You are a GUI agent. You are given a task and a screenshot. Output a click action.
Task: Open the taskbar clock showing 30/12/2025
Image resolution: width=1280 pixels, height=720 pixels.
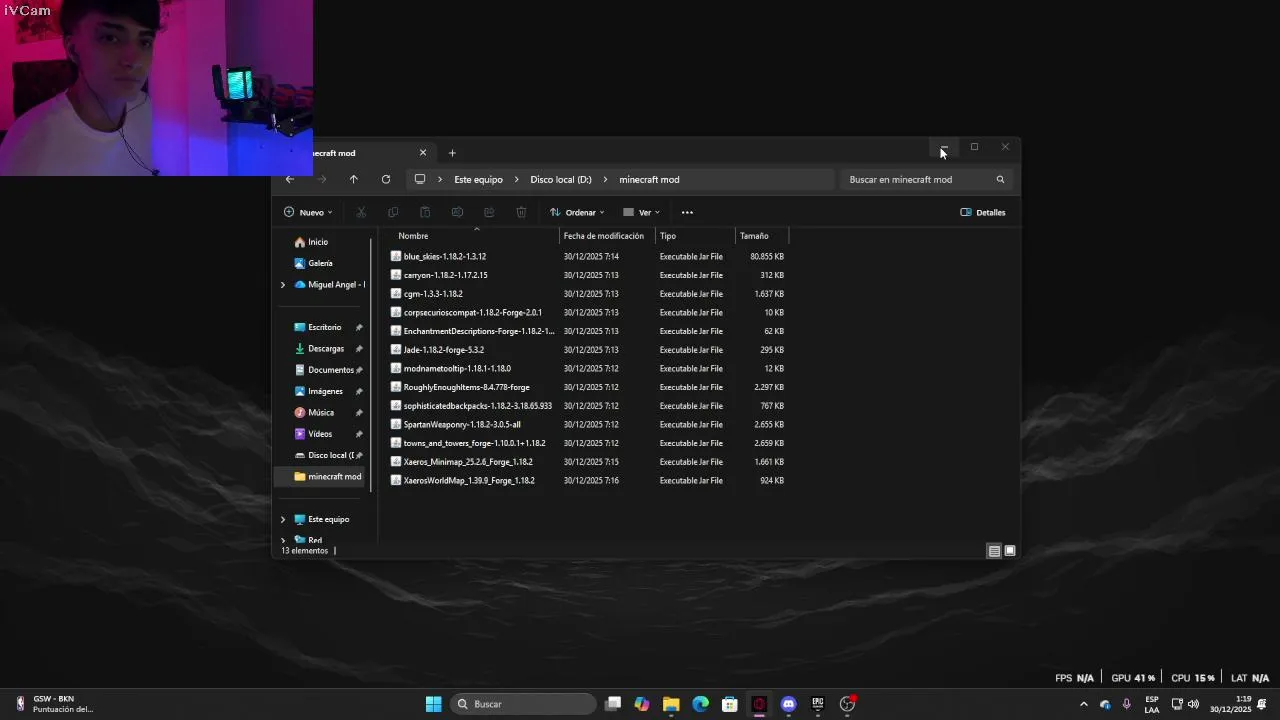1231,704
